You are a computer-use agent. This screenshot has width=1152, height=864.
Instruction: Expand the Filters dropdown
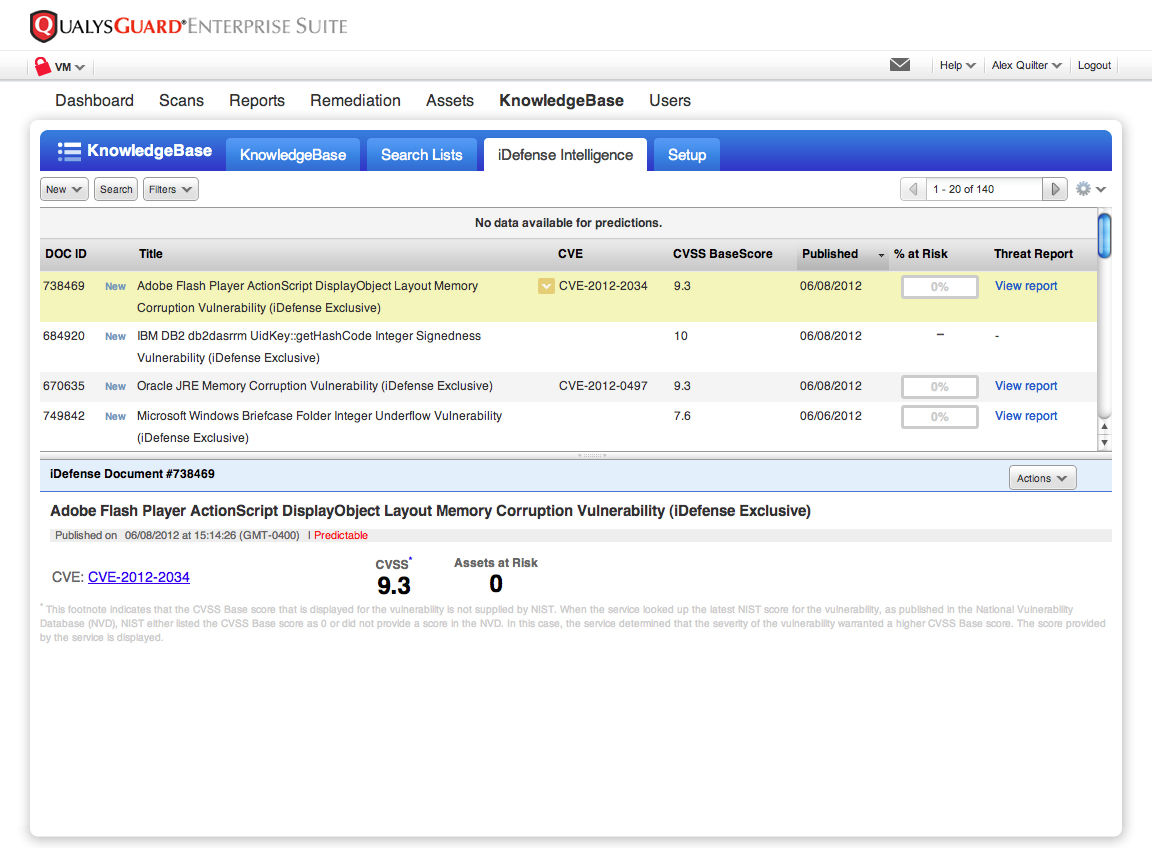(170, 189)
